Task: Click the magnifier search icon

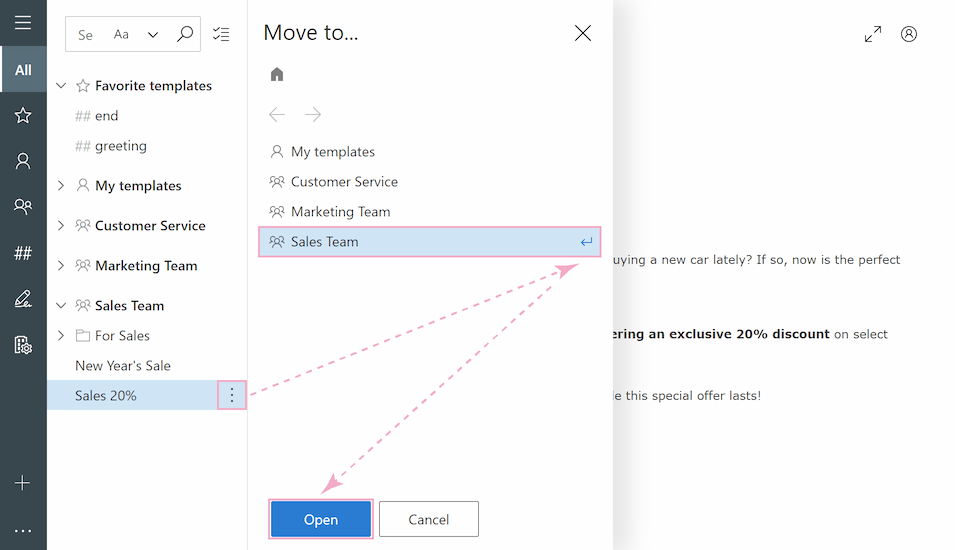Action: 185,34
